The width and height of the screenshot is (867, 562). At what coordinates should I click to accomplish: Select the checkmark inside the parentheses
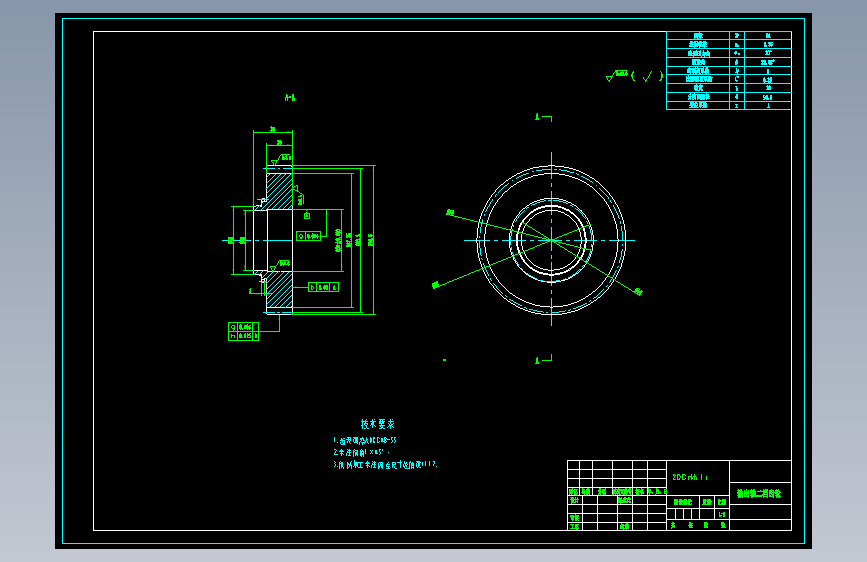[647, 76]
